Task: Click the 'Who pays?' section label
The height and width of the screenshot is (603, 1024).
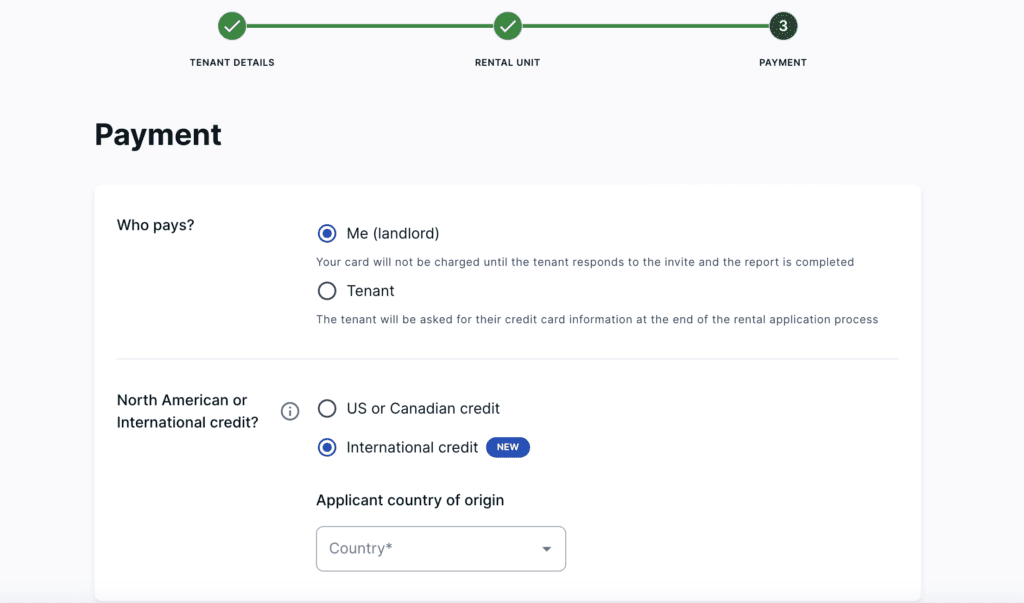Action: (156, 225)
